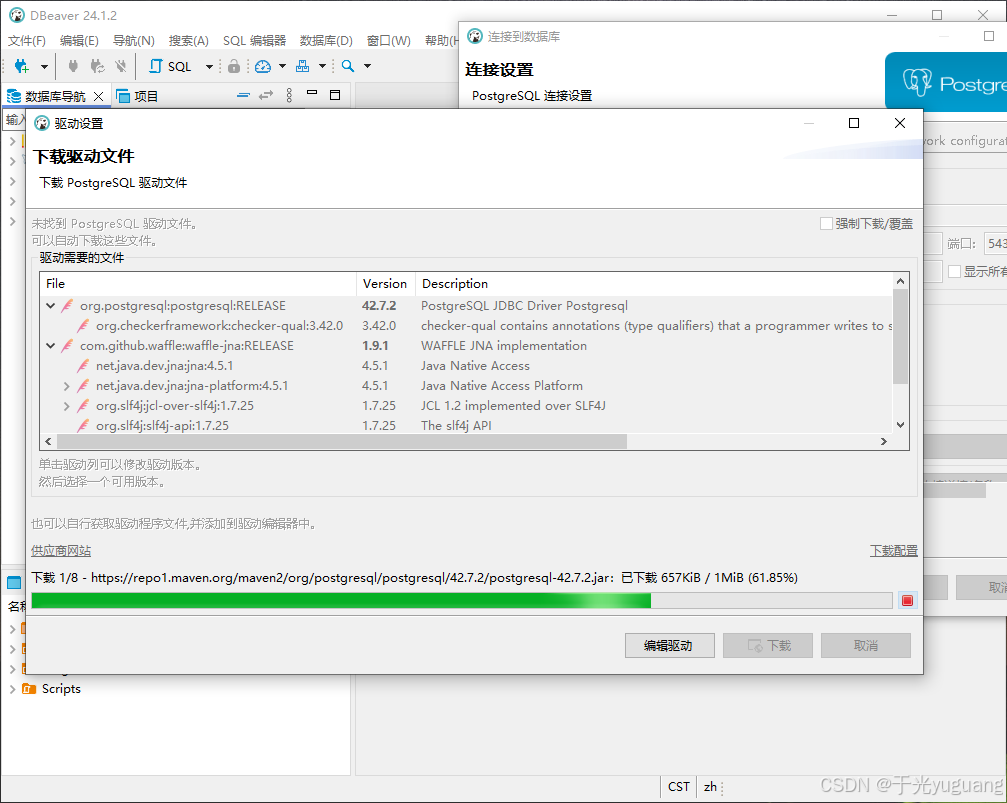Open the 搜索(A) menu
The image size is (1007, 803).
[189, 40]
